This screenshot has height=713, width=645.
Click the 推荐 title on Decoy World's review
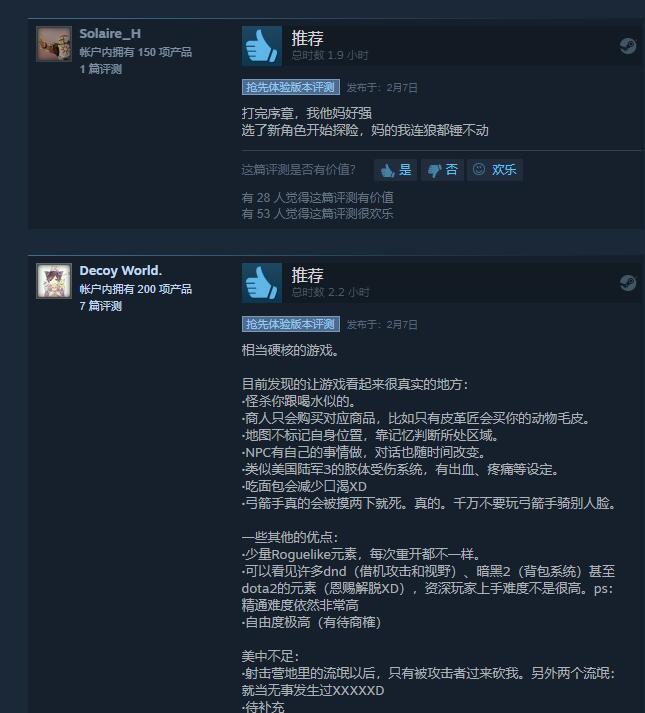(307, 276)
